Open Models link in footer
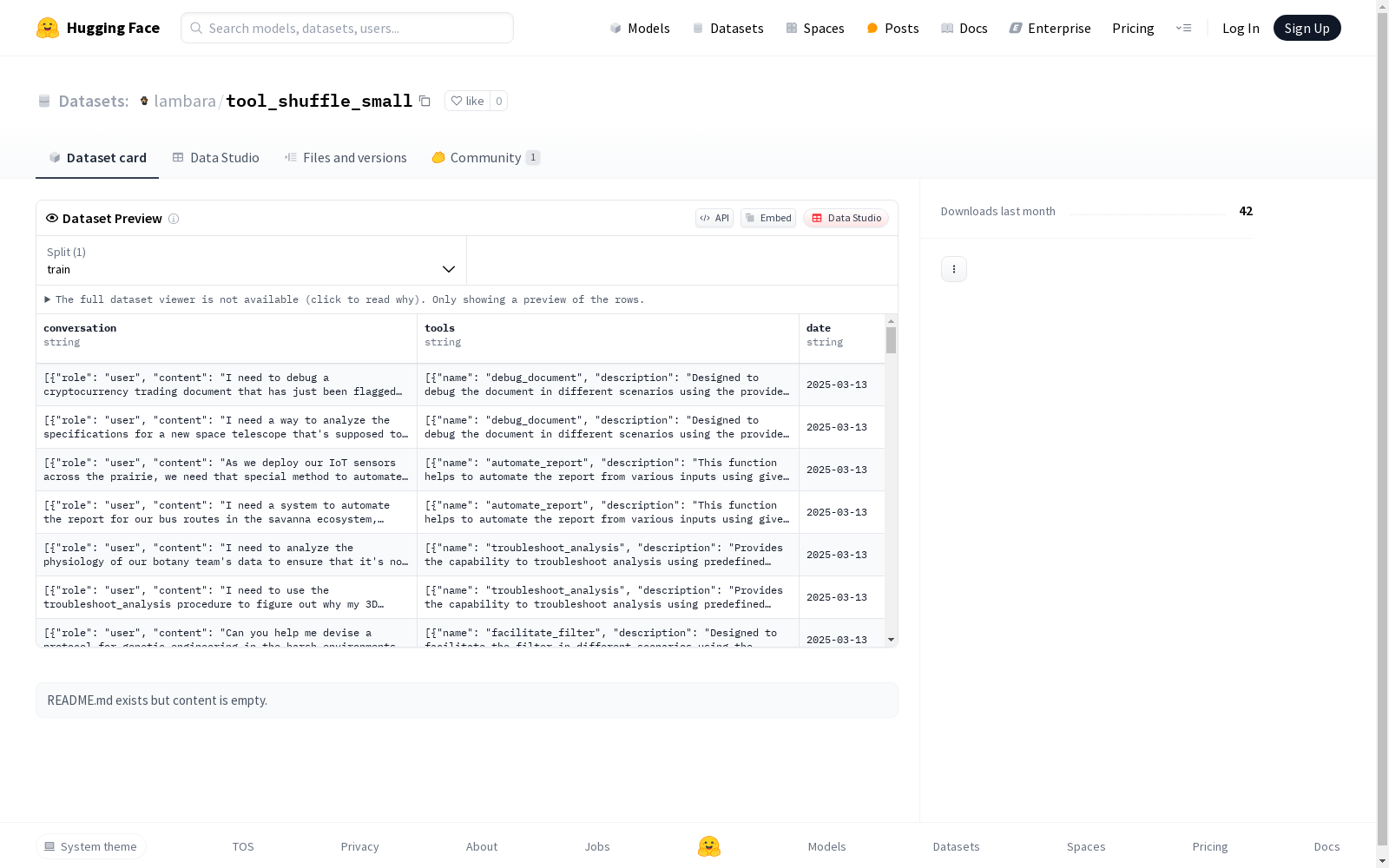Viewport: 1389px width, 868px height. [x=827, y=846]
